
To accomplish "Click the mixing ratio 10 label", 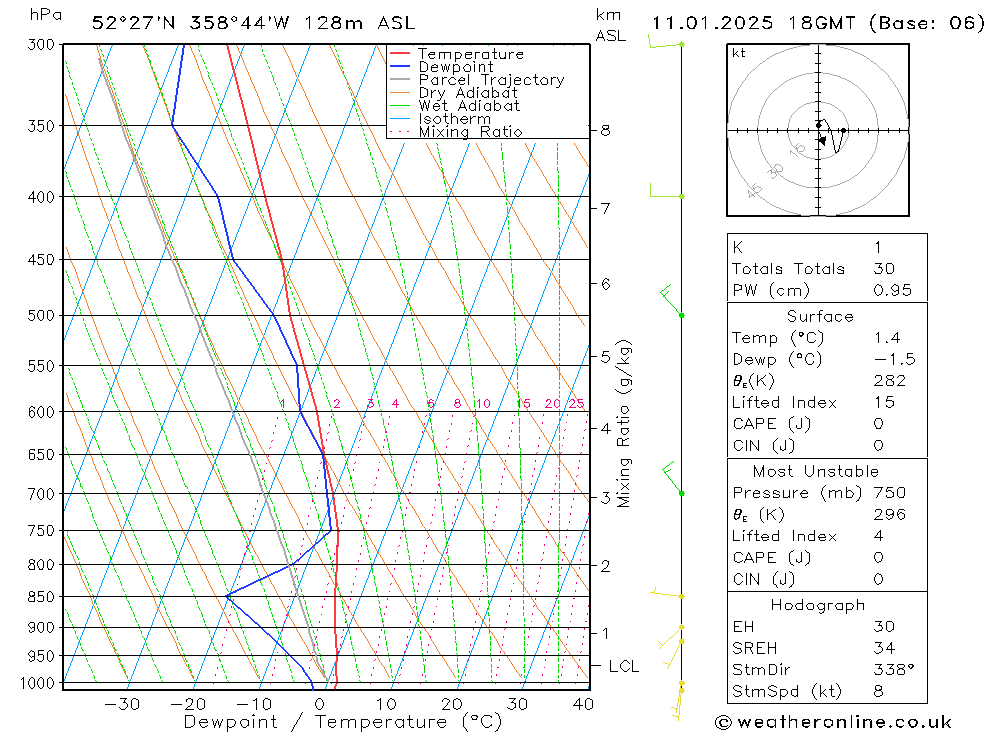I will tap(483, 403).
